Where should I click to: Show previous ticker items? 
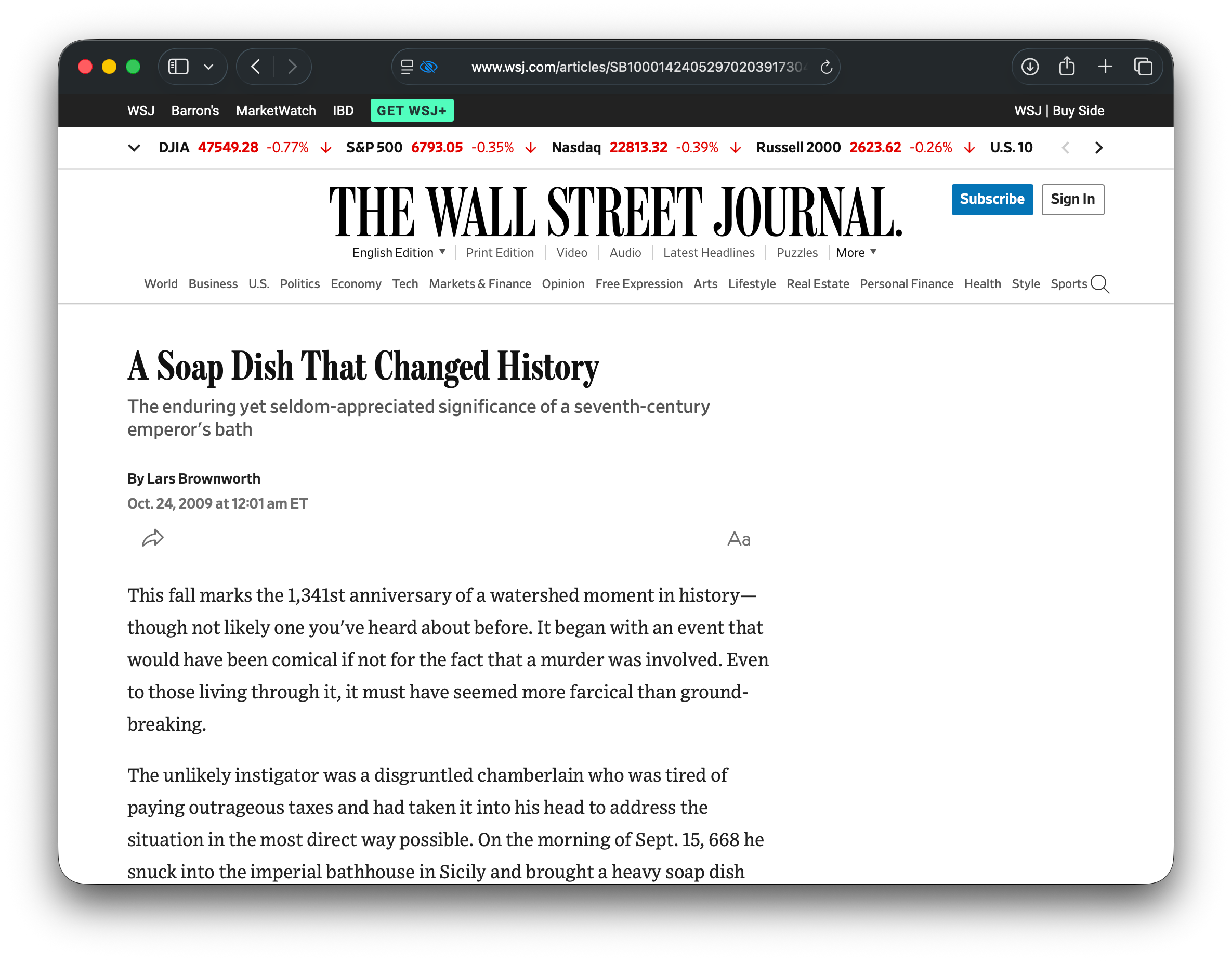(1065, 148)
